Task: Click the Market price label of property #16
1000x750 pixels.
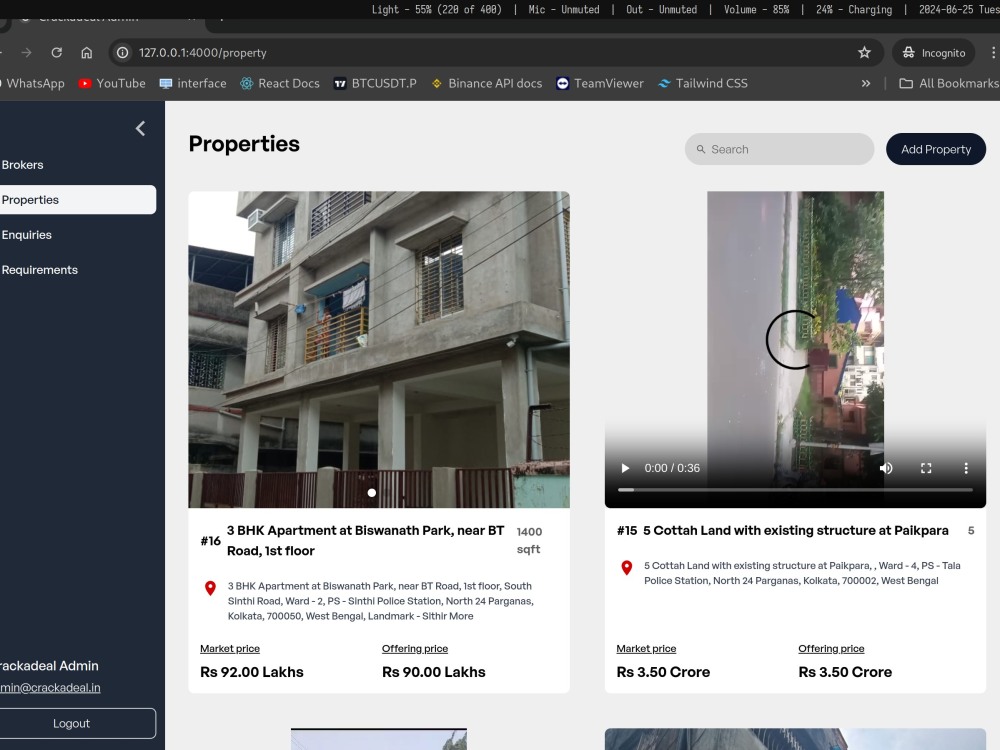Action: (230, 649)
